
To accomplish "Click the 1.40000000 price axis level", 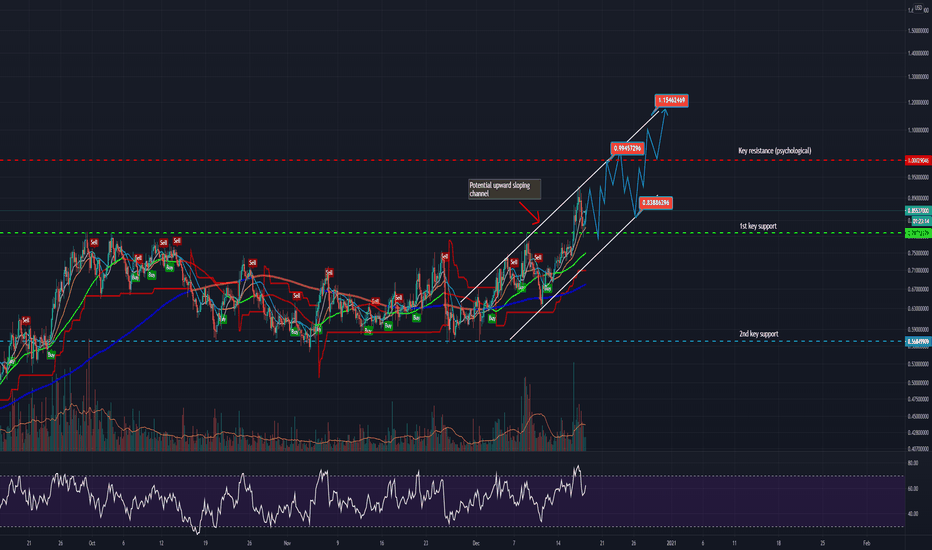I will 918,53.
